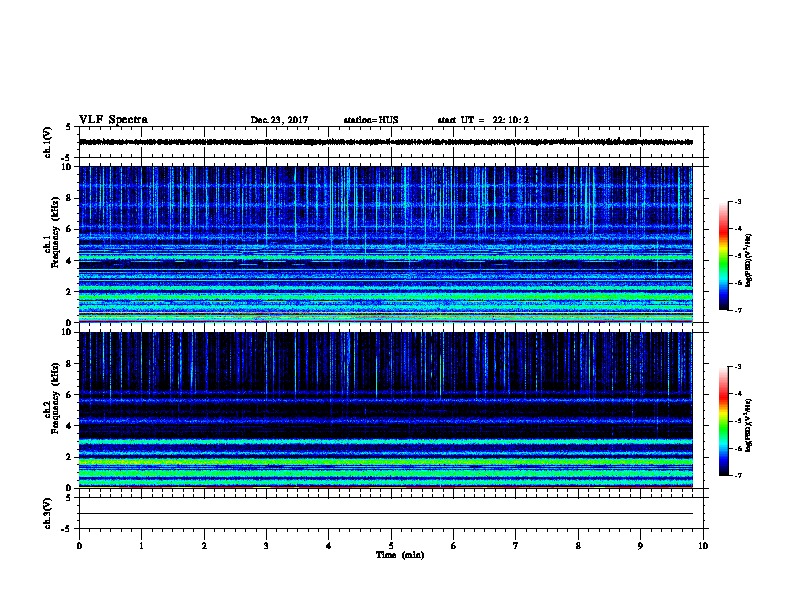792x612 pixels.
Task: Click time-axis tick label "8"
Action: click(578, 545)
